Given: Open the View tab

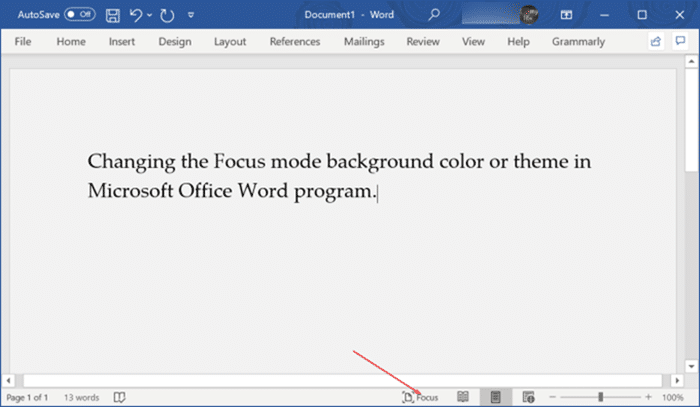Looking at the screenshot, I should (473, 42).
